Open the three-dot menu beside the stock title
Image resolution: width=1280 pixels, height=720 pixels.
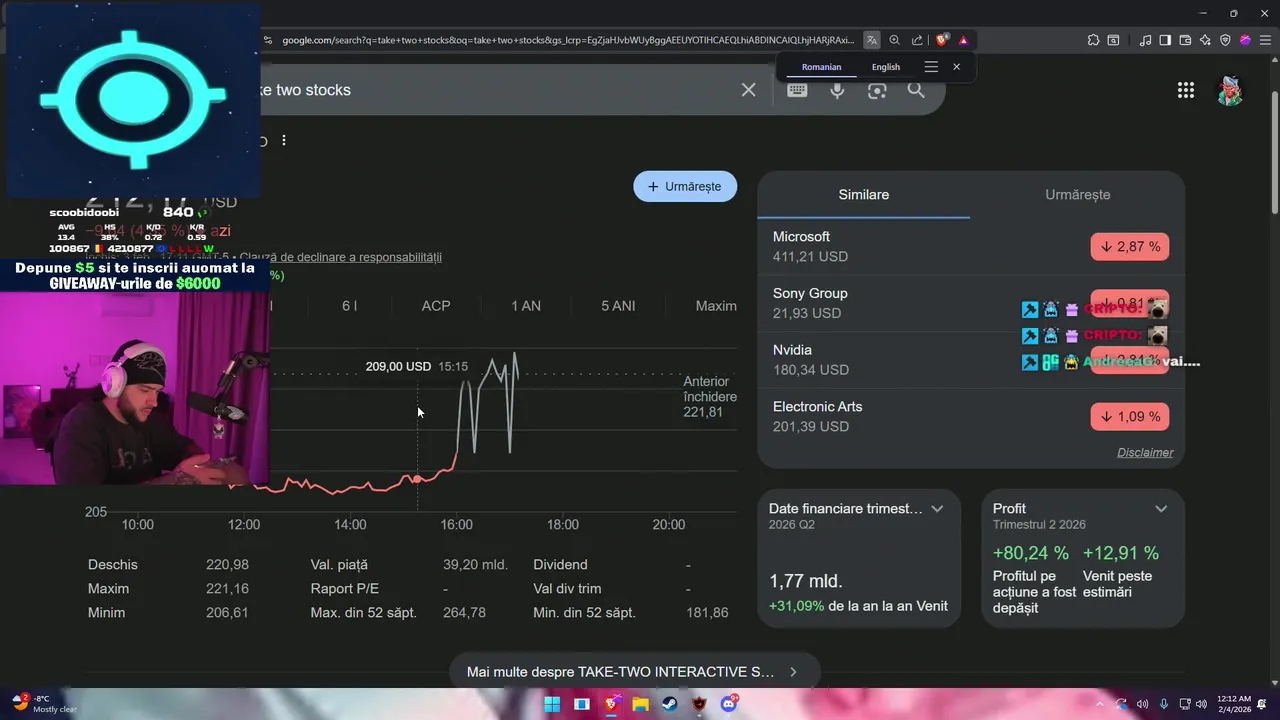coord(284,141)
